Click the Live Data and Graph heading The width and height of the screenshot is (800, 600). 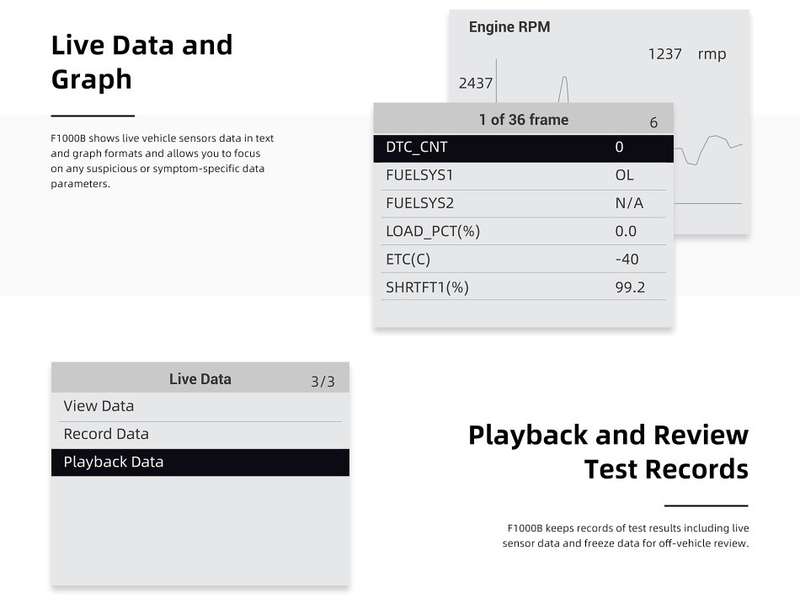click(142, 62)
